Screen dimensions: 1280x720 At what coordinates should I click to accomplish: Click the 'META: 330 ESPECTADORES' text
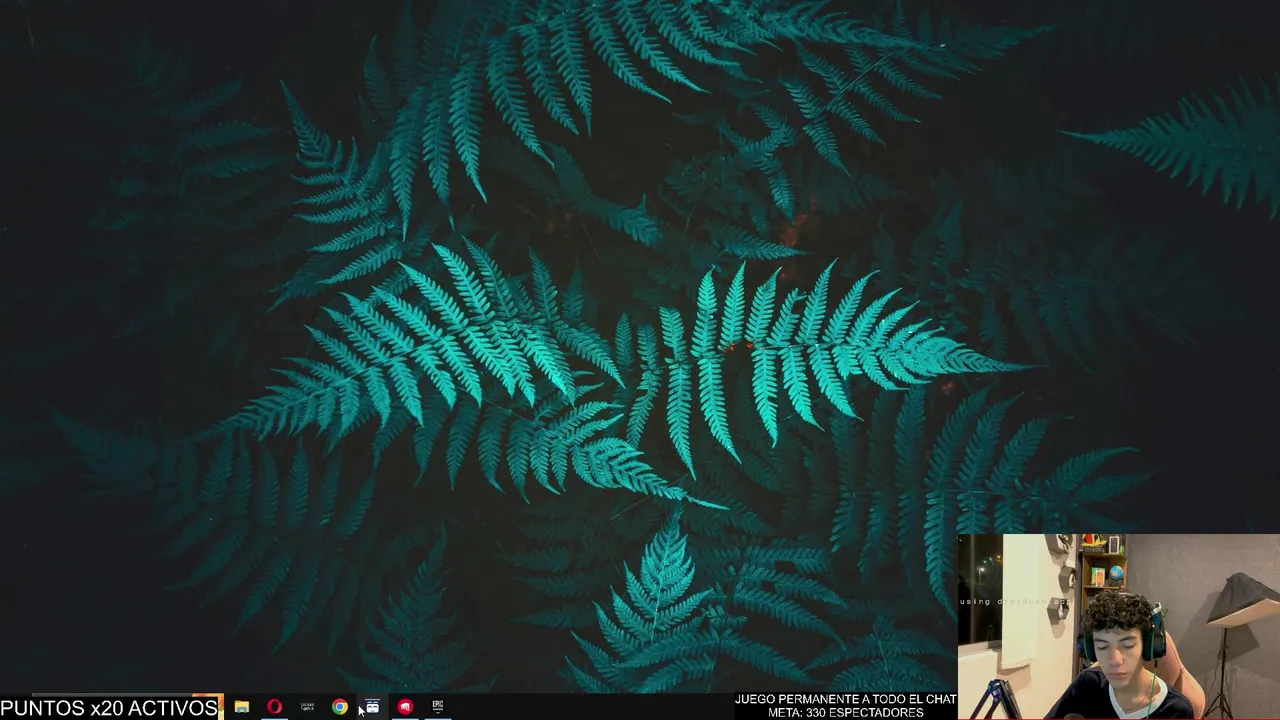(846, 713)
